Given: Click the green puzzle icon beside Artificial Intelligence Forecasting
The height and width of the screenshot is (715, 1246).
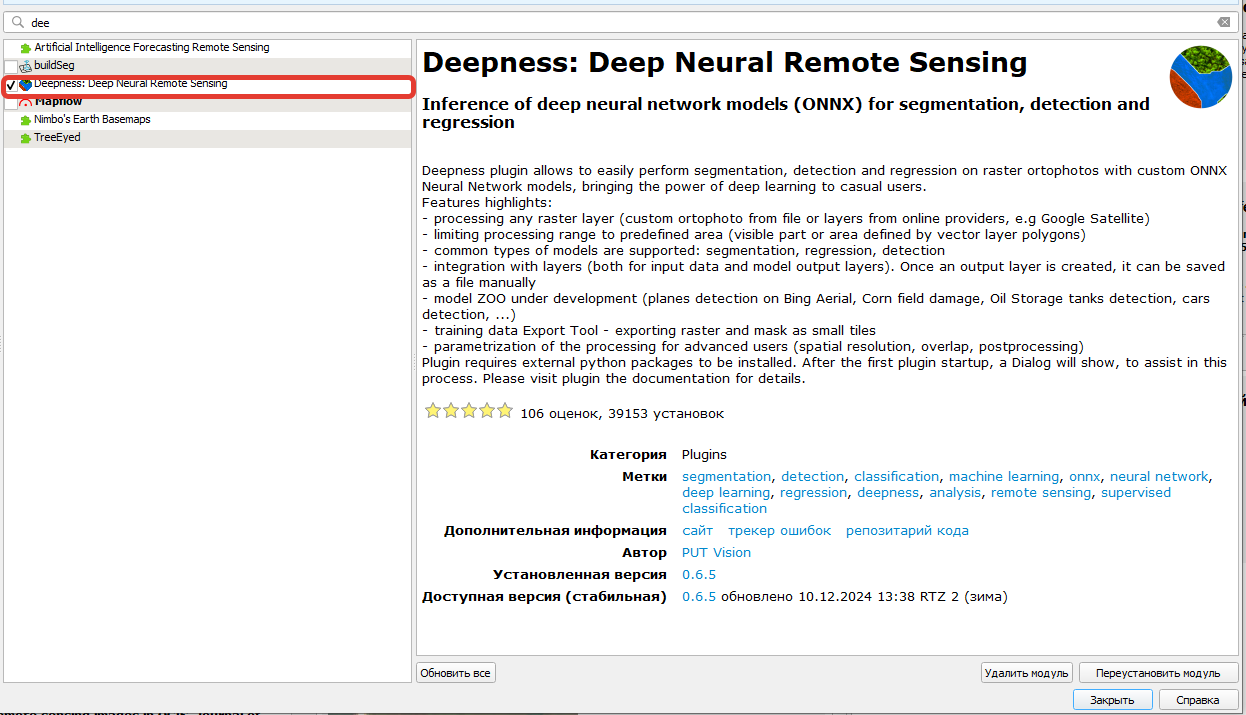Looking at the screenshot, I should (x=26, y=48).
